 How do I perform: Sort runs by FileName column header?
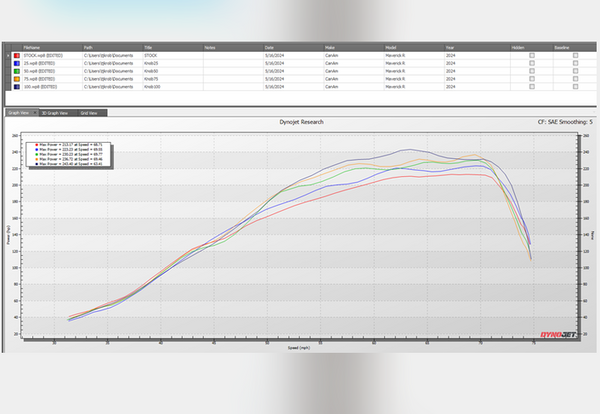tap(34, 47)
